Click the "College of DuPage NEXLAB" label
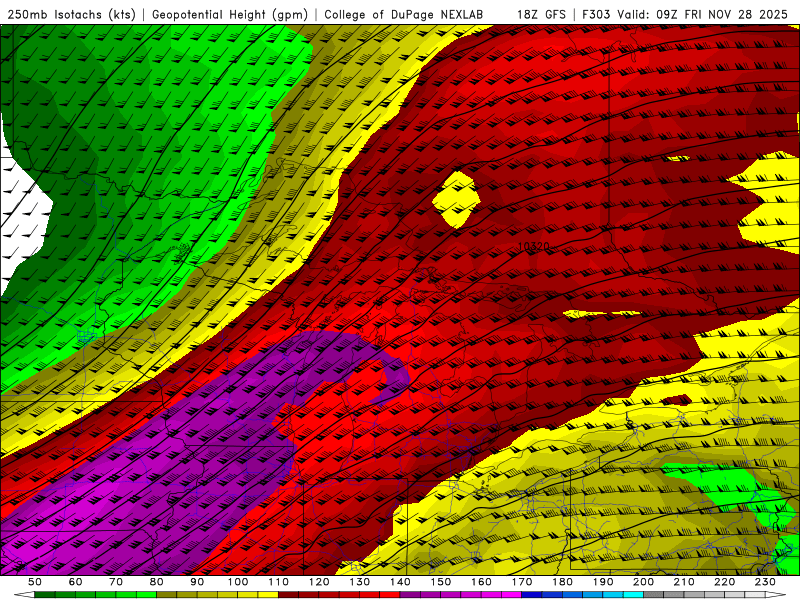 click(x=404, y=14)
